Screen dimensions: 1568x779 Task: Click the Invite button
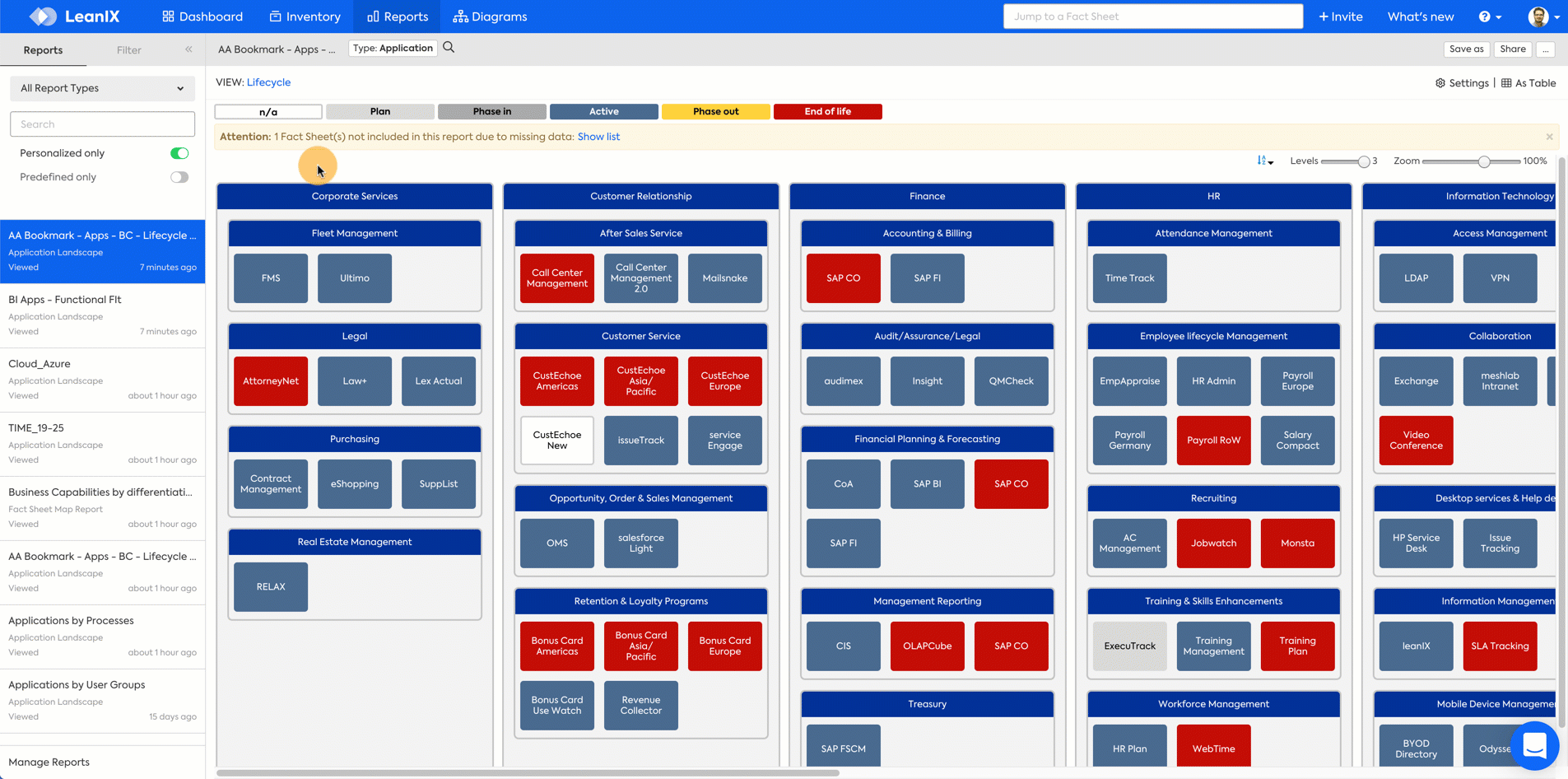coord(1340,16)
